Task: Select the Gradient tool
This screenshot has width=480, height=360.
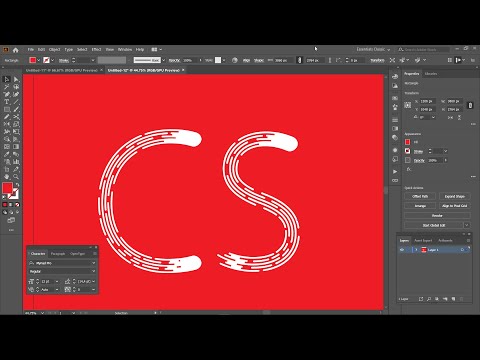Action: (16, 147)
